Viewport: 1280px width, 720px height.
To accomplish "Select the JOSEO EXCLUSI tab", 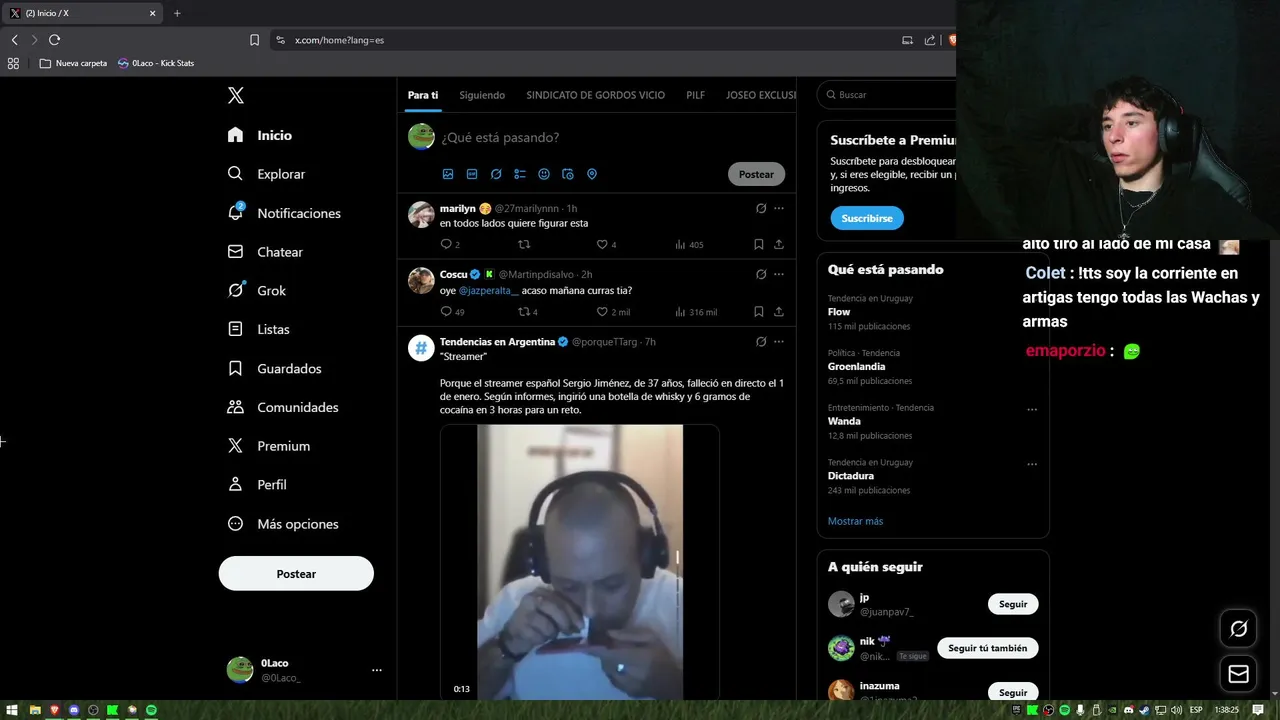I will coord(761,95).
